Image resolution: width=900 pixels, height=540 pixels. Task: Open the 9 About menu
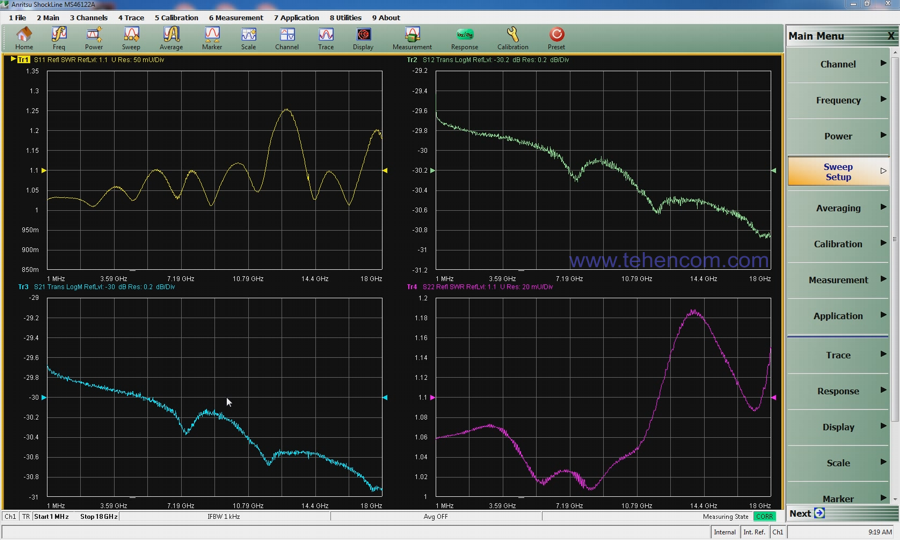click(386, 18)
